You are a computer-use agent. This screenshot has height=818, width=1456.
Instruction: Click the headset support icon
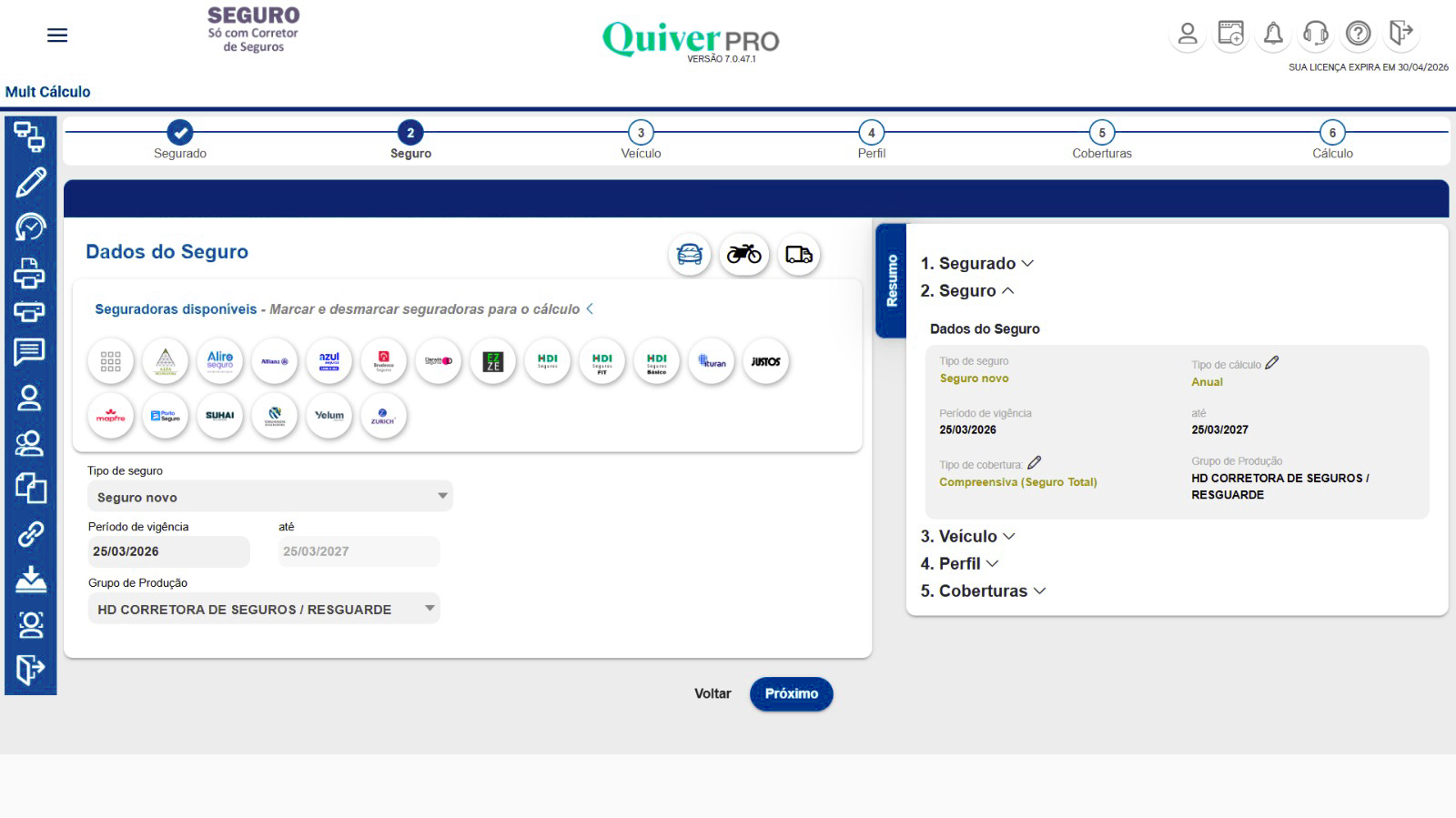coord(1315,35)
